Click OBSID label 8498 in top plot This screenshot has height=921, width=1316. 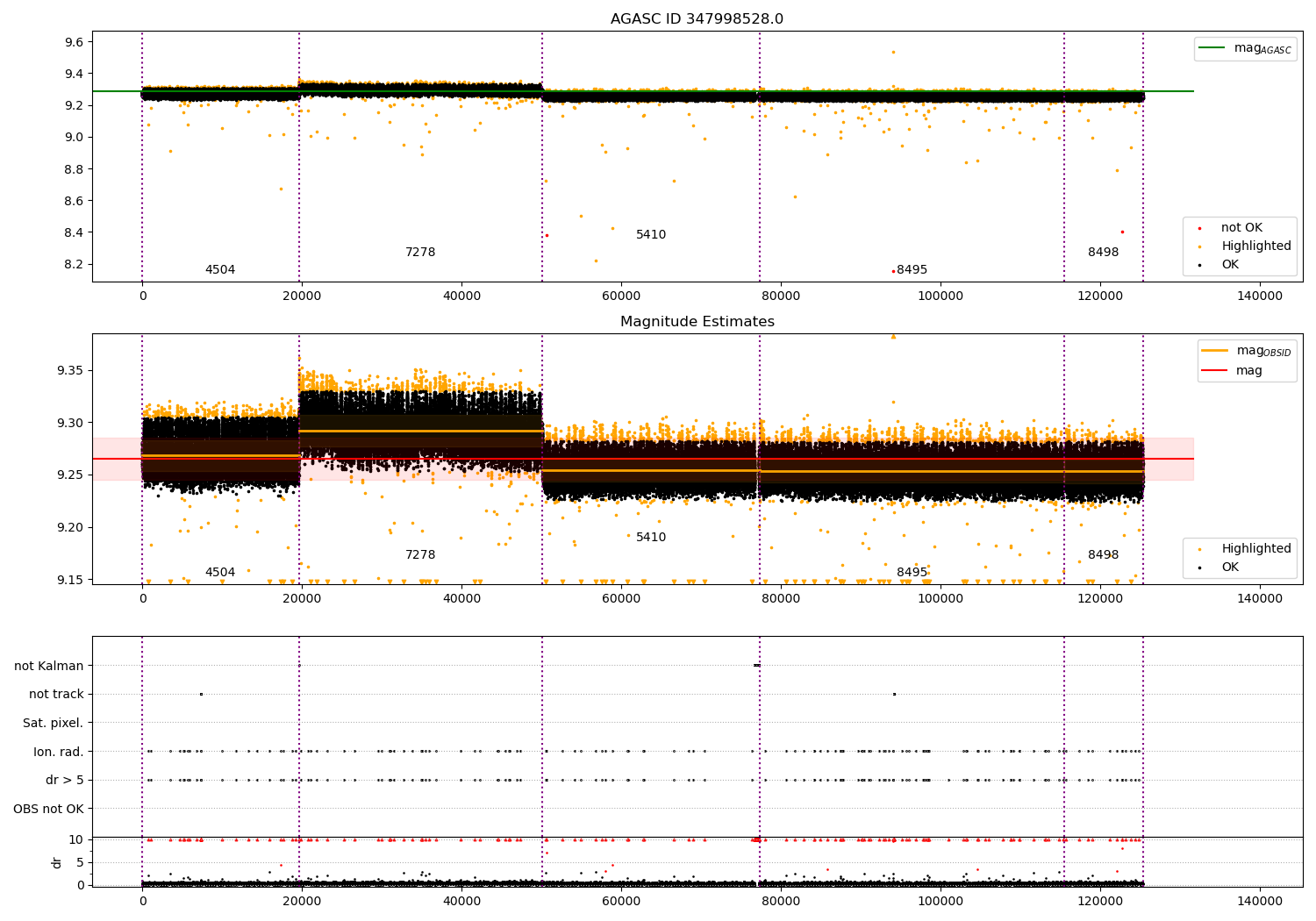[x=1103, y=253]
